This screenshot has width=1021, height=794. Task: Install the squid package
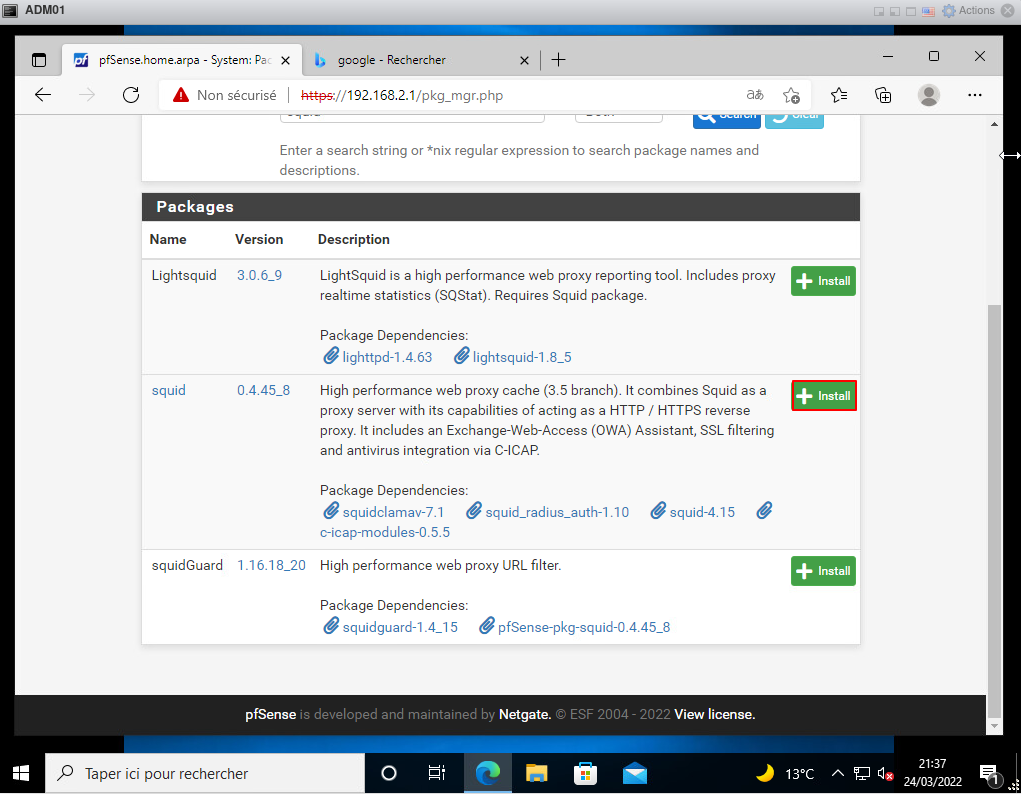tap(823, 396)
